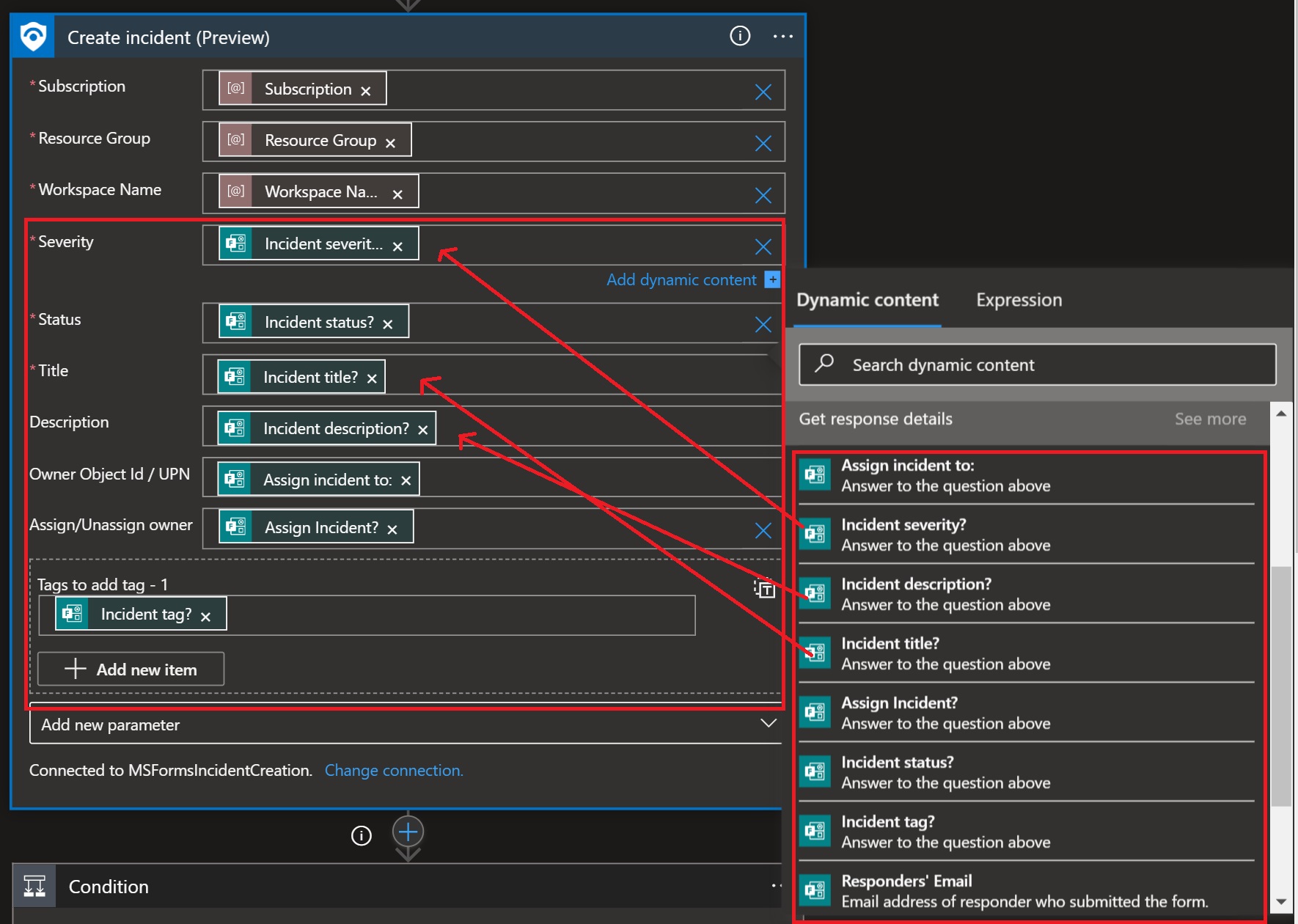Screen dimensions: 1298x924
Task: Remove the Incident severit... token
Action: click(x=397, y=246)
